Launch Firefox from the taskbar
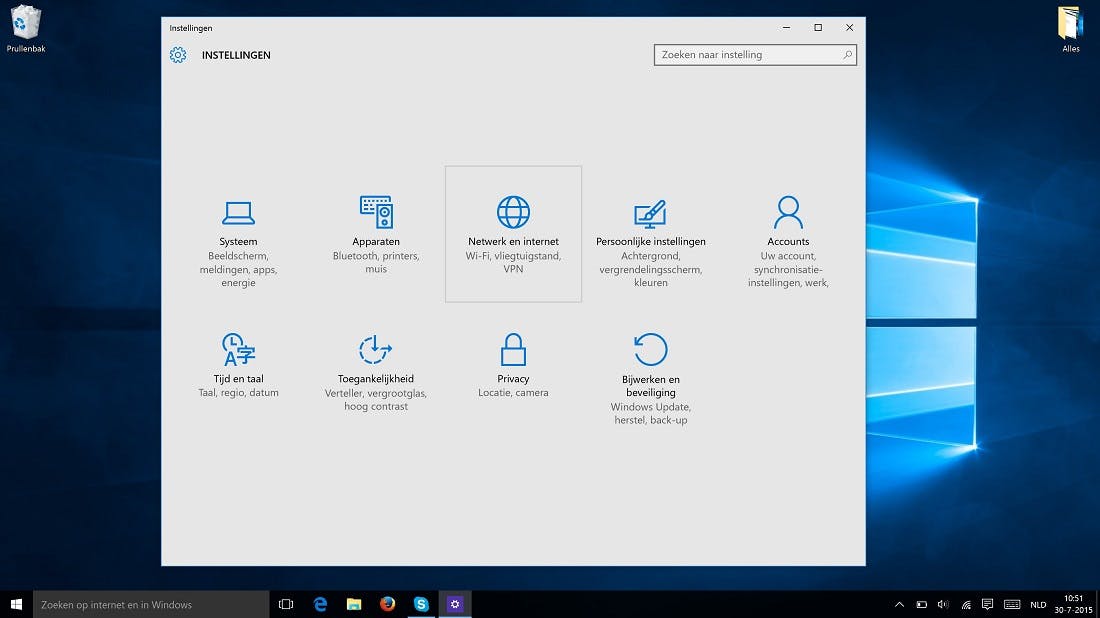This screenshot has width=1100, height=618. point(387,604)
